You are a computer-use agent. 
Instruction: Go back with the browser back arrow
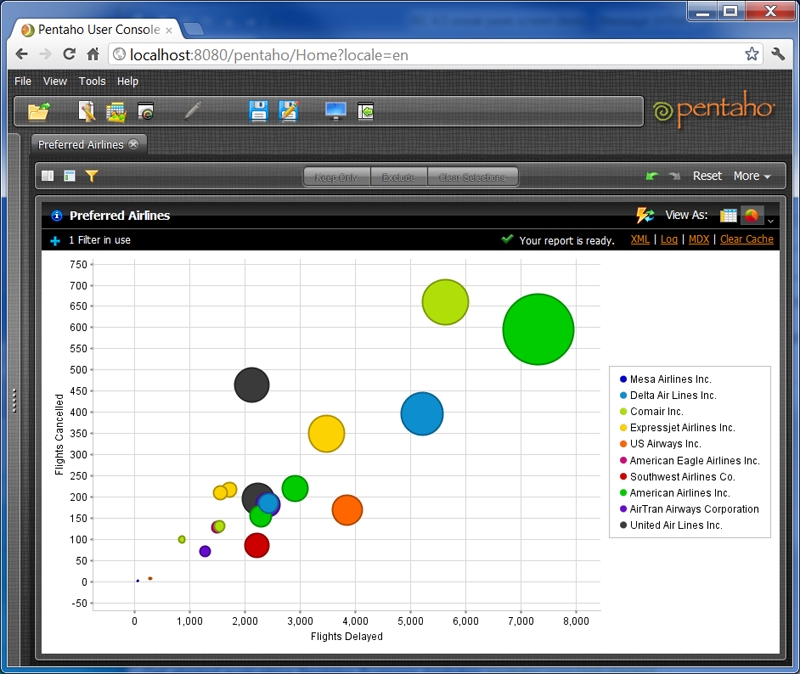(x=21, y=54)
